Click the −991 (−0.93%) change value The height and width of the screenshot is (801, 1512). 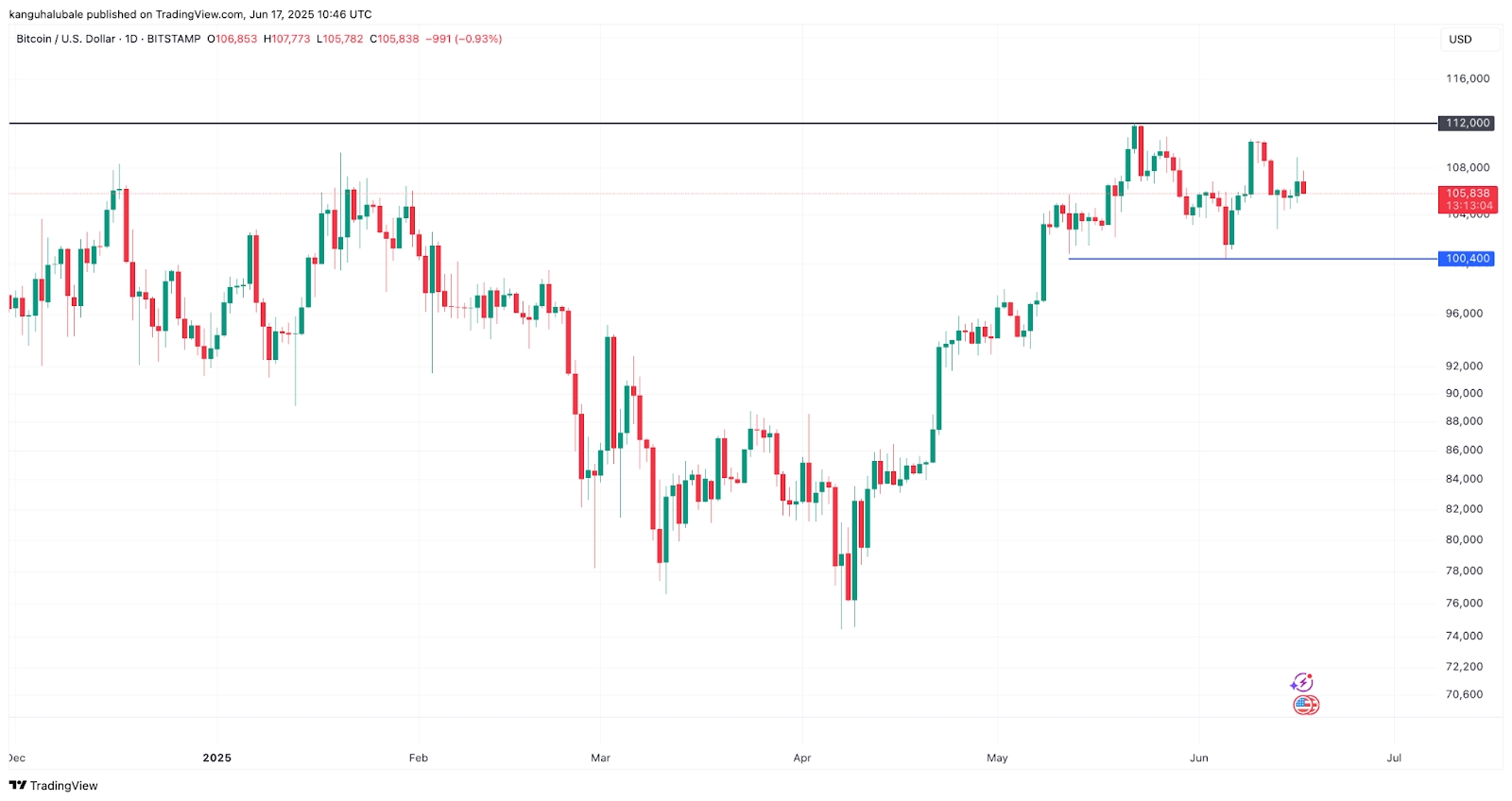coord(464,40)
